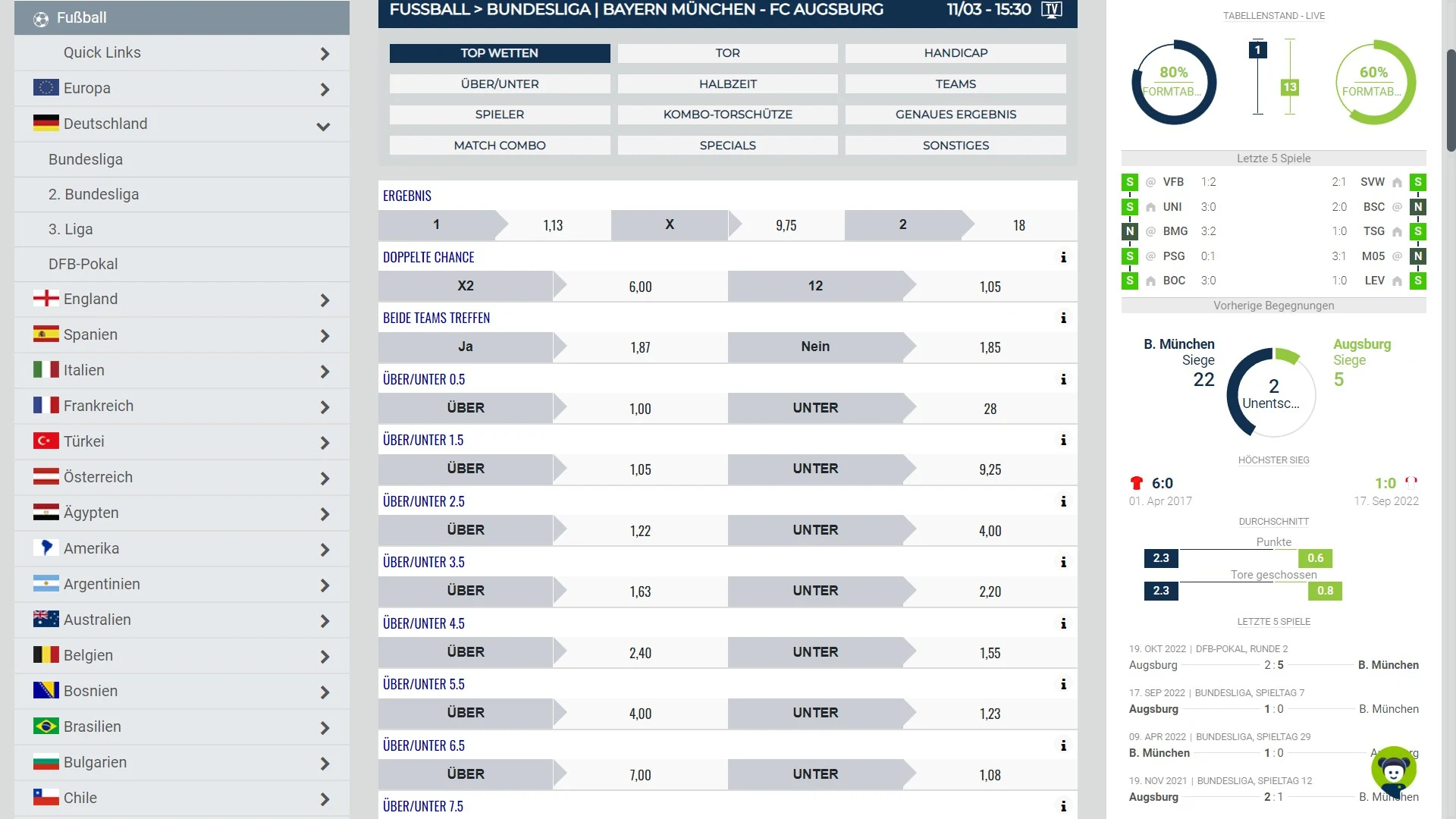Click the Türkei flag icon

point(46,441)
